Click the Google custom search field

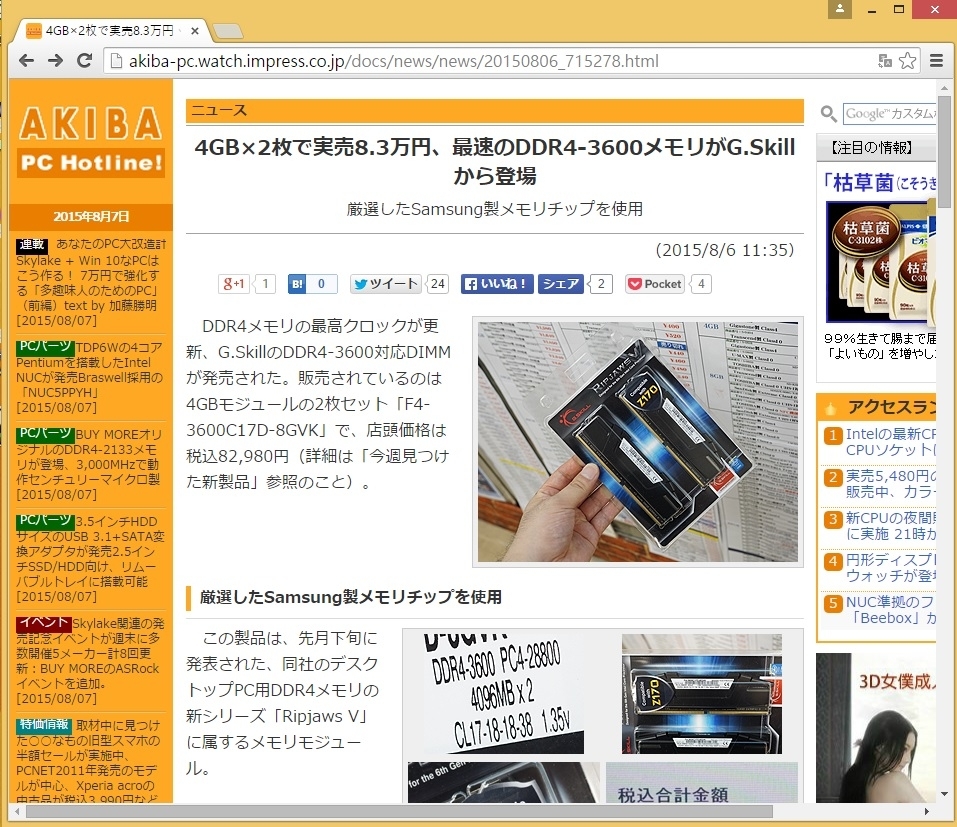(x=890, y=114)
